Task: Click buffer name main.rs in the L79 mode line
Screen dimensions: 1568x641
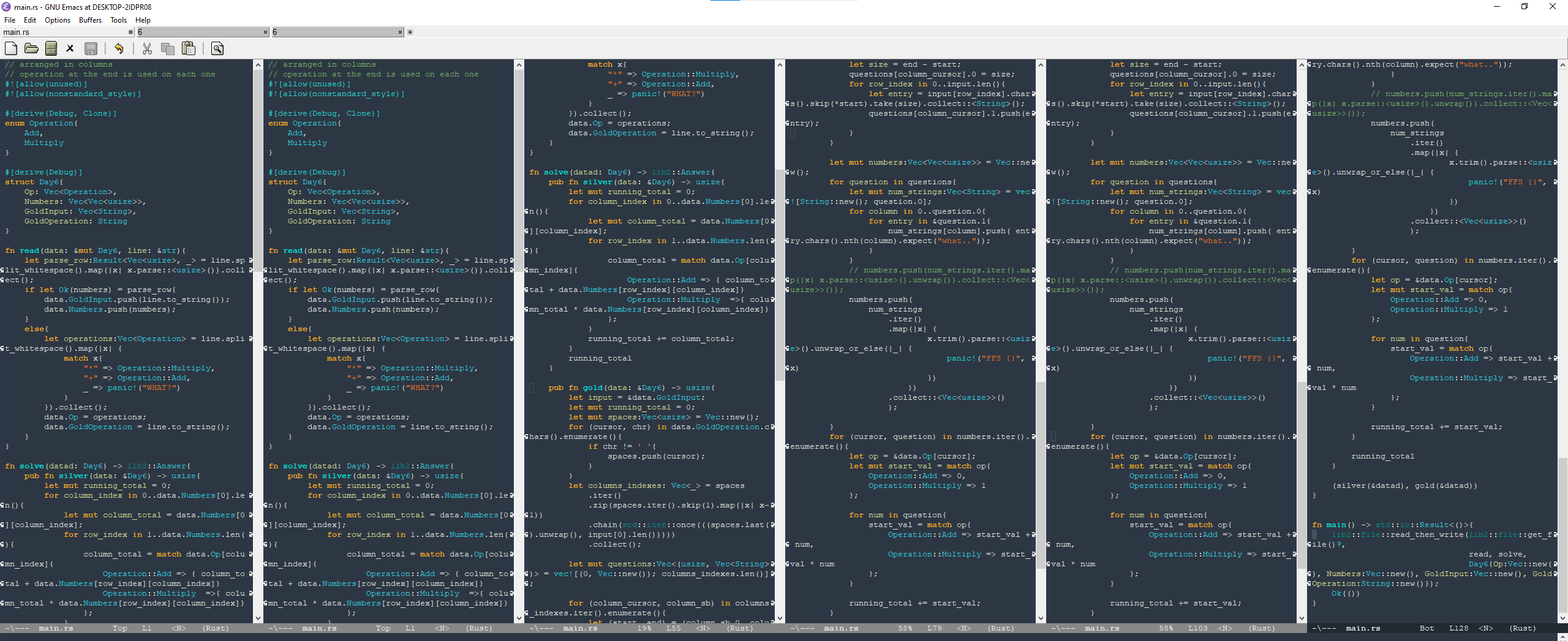Action: [x=841, y=628]
